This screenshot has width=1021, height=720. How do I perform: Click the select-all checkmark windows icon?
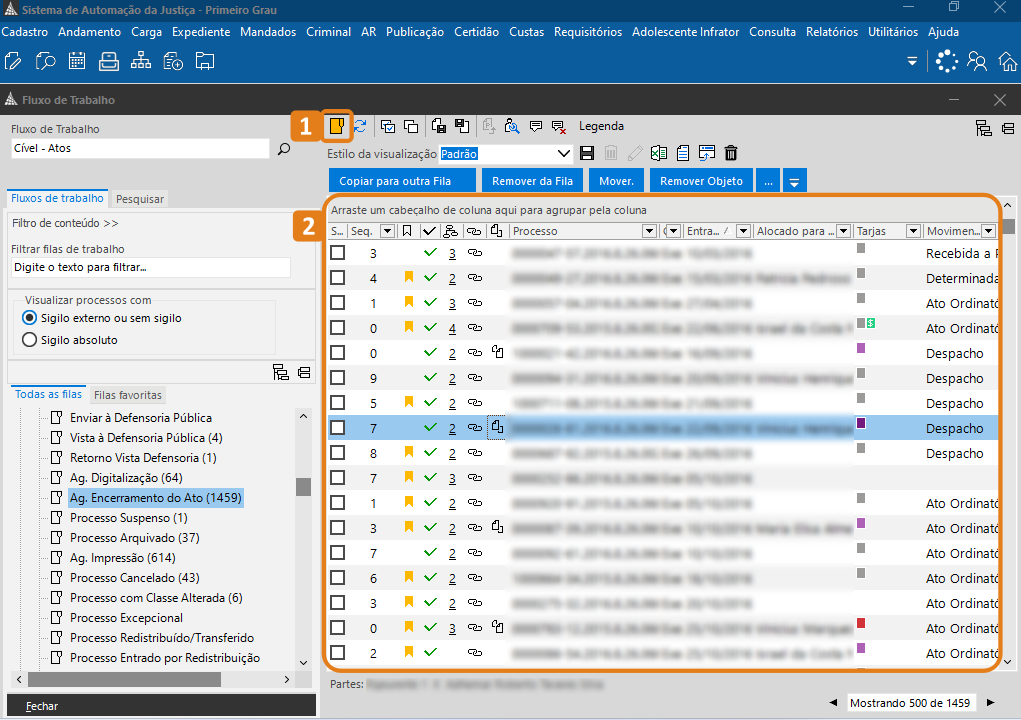point(388,126)
